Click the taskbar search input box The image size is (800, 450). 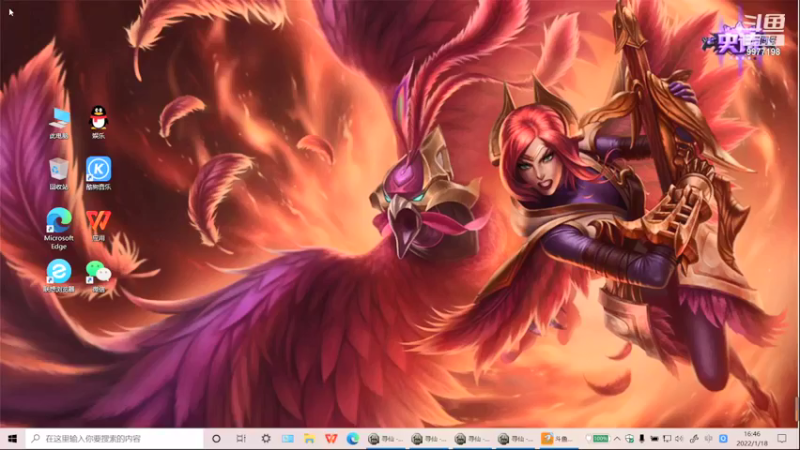(114, 438)
